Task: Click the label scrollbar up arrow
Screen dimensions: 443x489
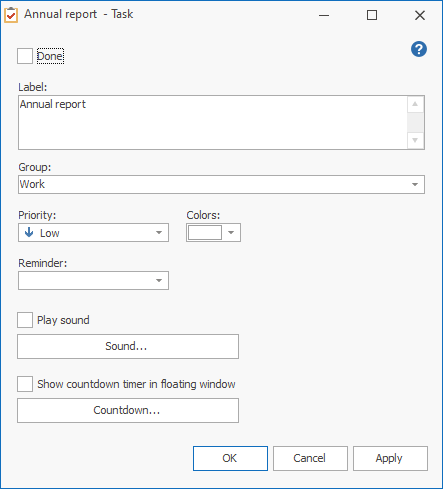Action: (415, 104)
